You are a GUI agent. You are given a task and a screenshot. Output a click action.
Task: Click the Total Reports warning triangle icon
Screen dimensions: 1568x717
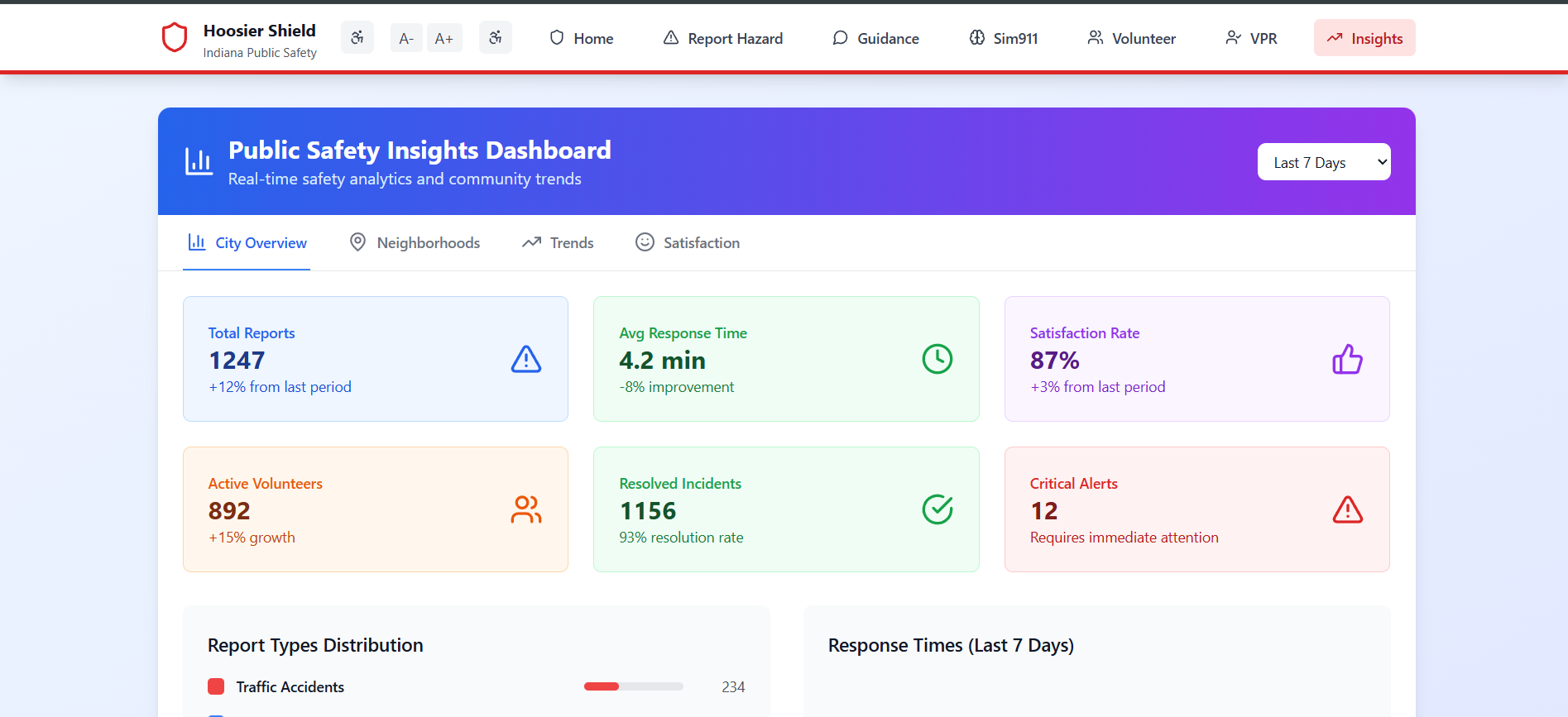click(x=526, y=359)
